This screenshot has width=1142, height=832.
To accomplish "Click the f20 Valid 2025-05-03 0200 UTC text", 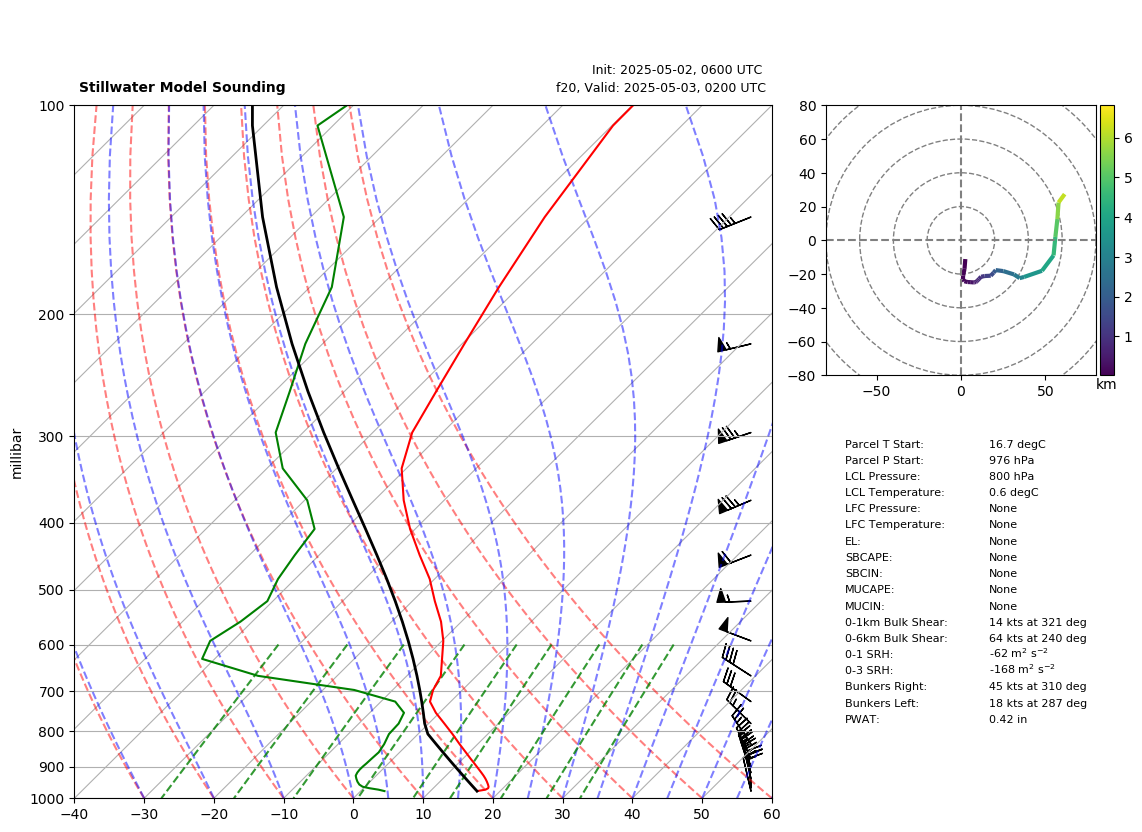I will [x=661, y=87].
